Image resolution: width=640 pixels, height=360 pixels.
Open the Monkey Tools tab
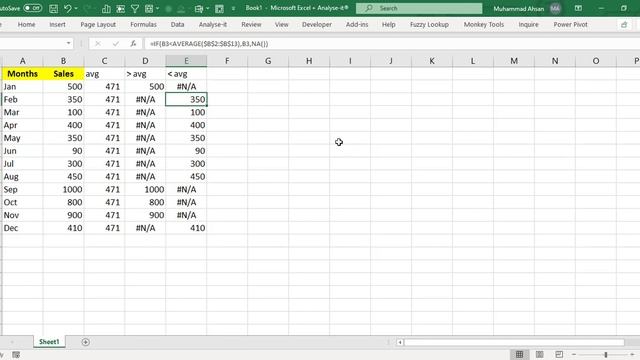pyautogui.click(x=484, y=24)
